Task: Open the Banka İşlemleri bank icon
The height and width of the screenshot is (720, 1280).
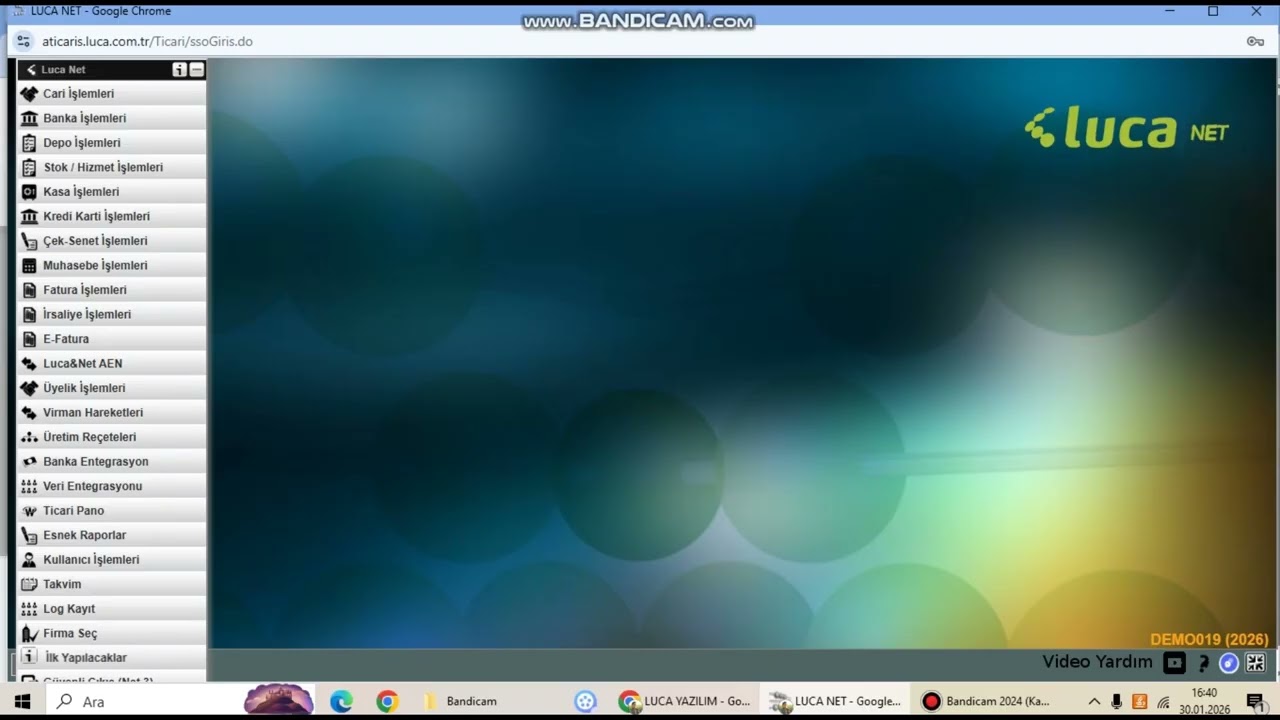Action: point(29,118)
